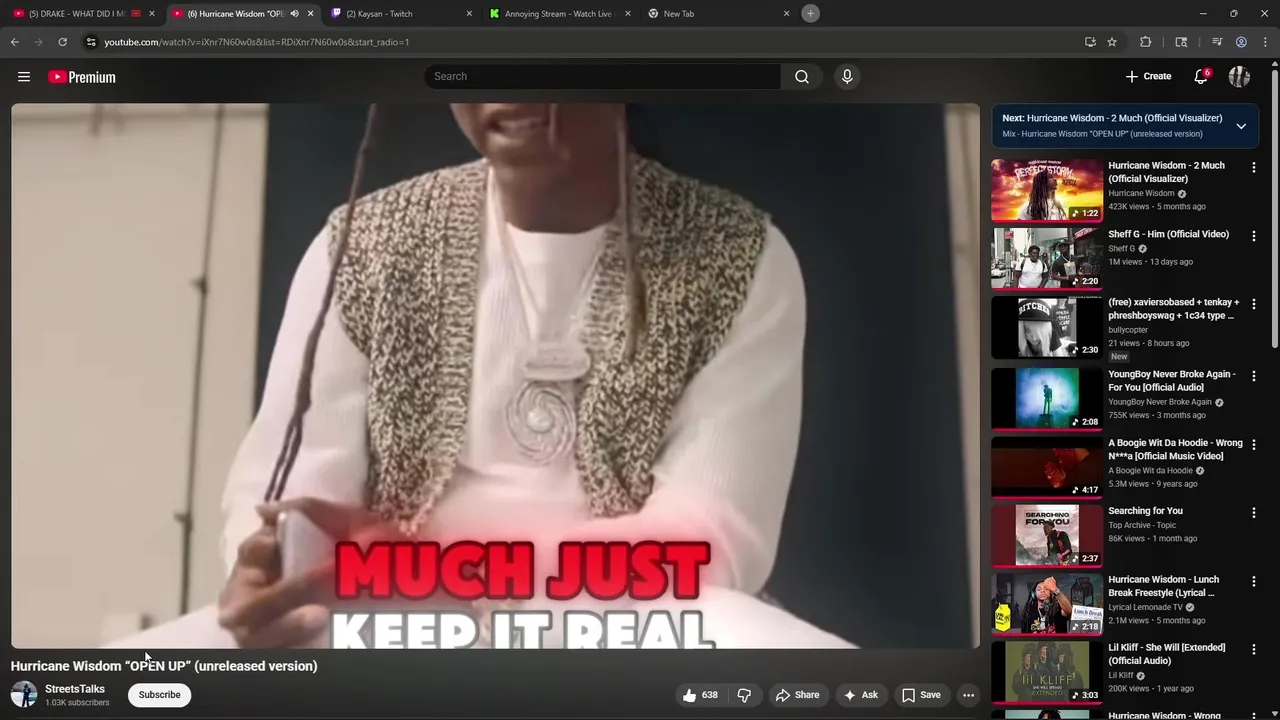Click the Lyrical Lemonade TV channel name

pyautogui.click(x=1145, y=607)
